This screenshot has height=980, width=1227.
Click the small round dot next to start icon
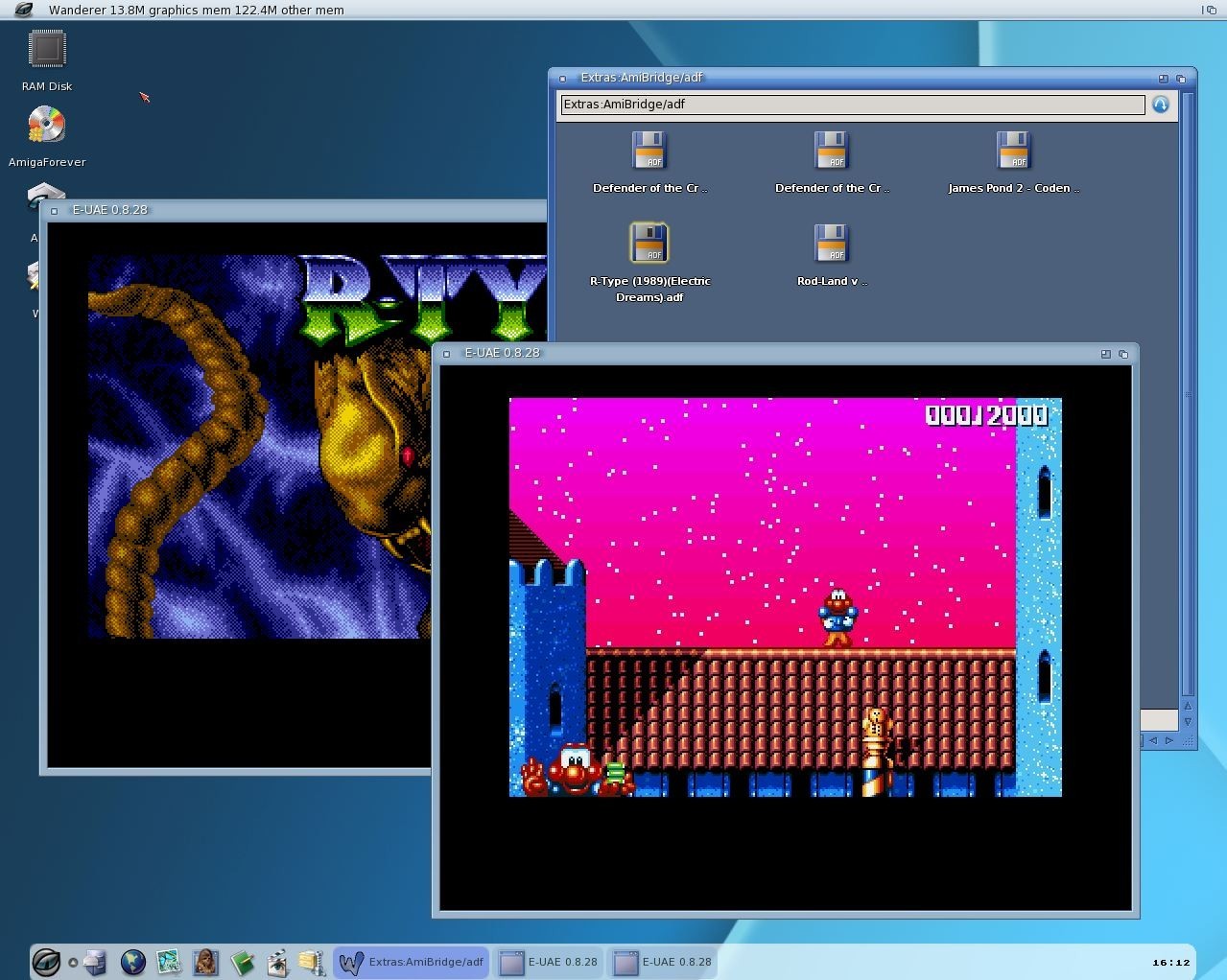click(72, 963)
